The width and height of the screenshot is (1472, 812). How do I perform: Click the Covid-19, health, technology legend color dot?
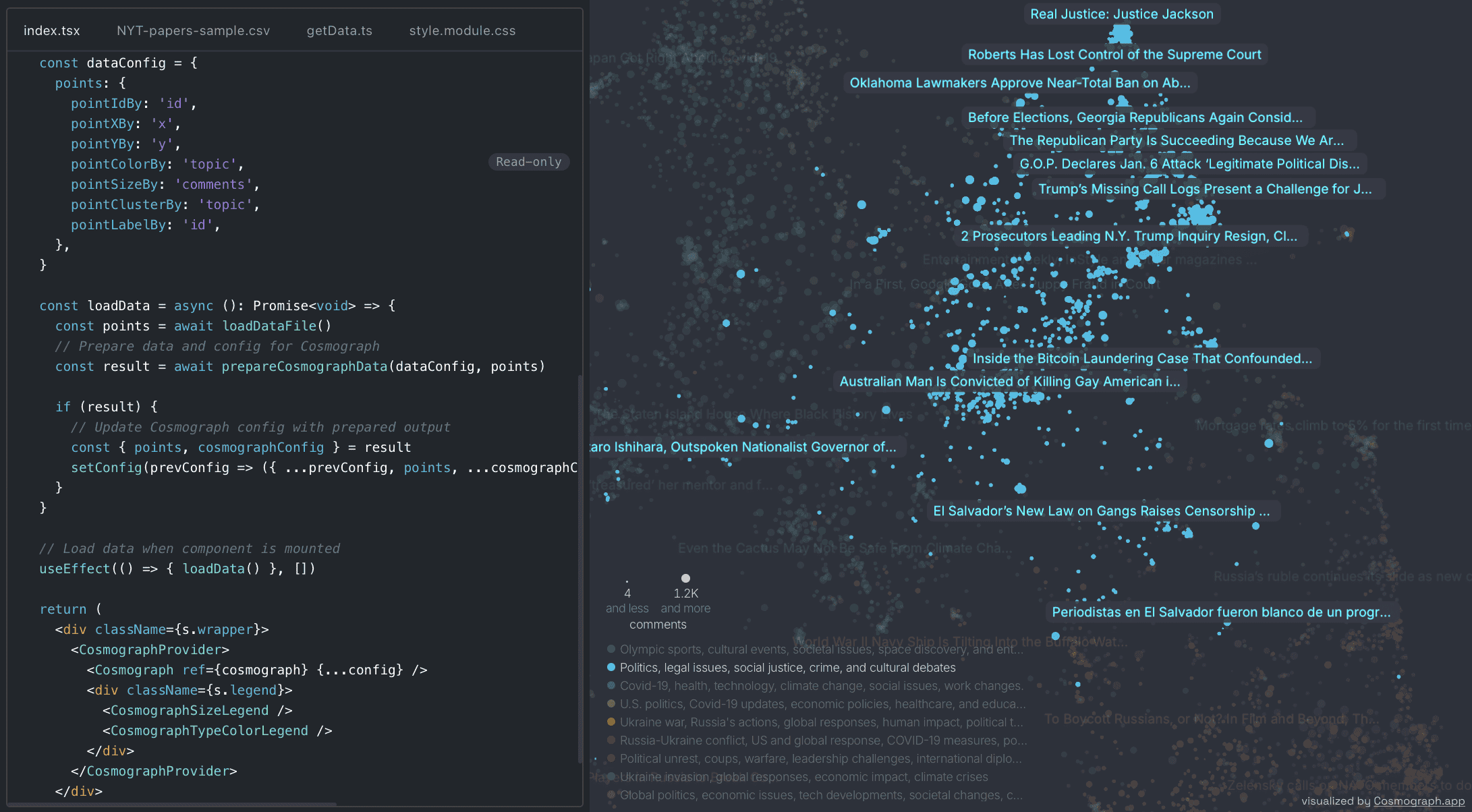(611, 686)
